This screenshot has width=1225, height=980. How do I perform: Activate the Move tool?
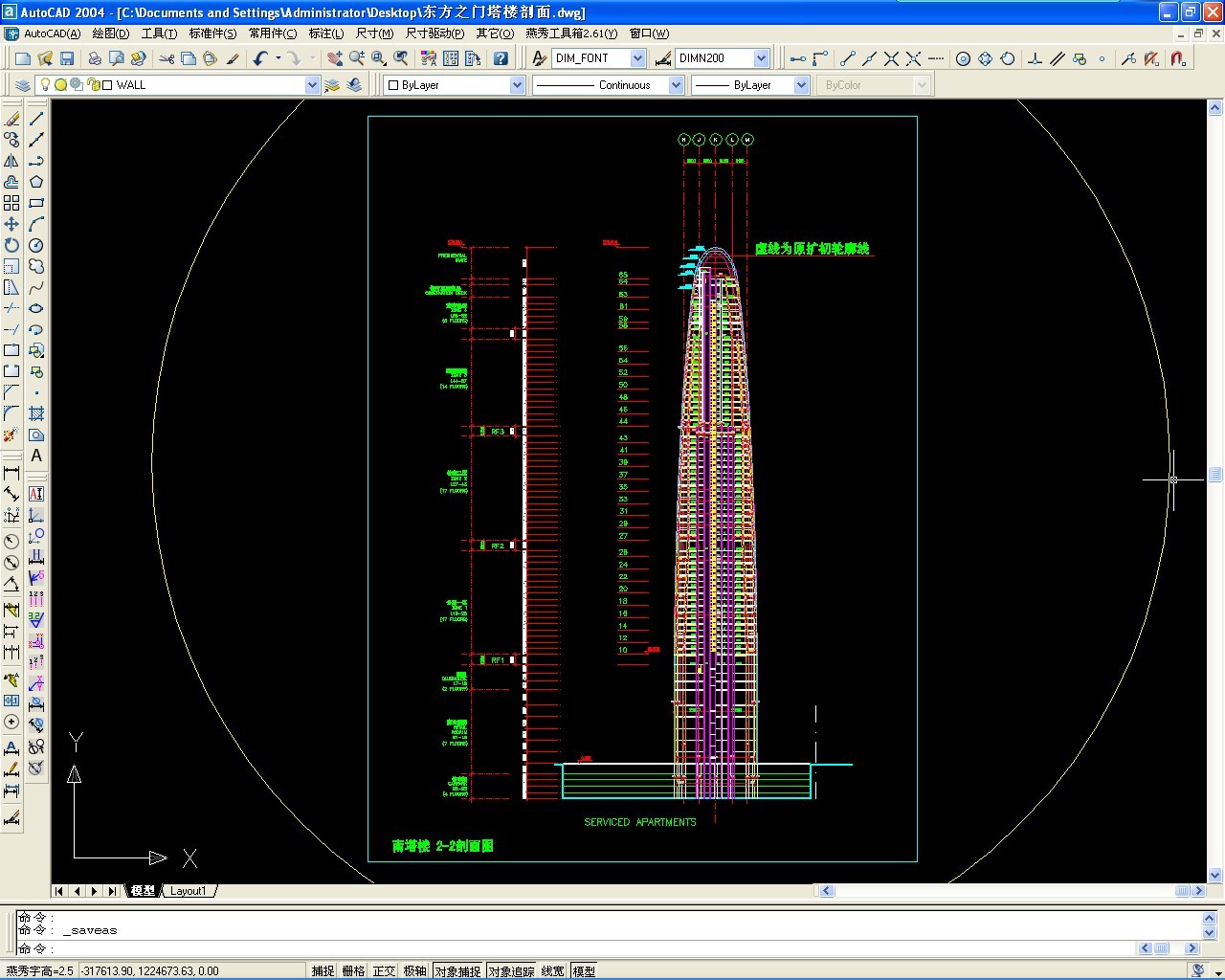[11, 224]
